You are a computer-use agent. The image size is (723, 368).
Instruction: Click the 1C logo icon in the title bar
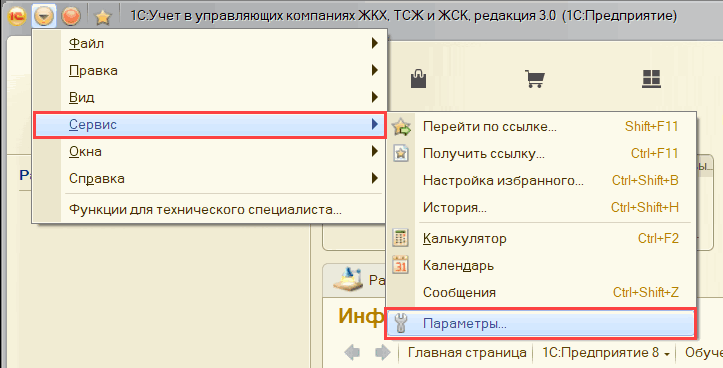pos(17,17)
